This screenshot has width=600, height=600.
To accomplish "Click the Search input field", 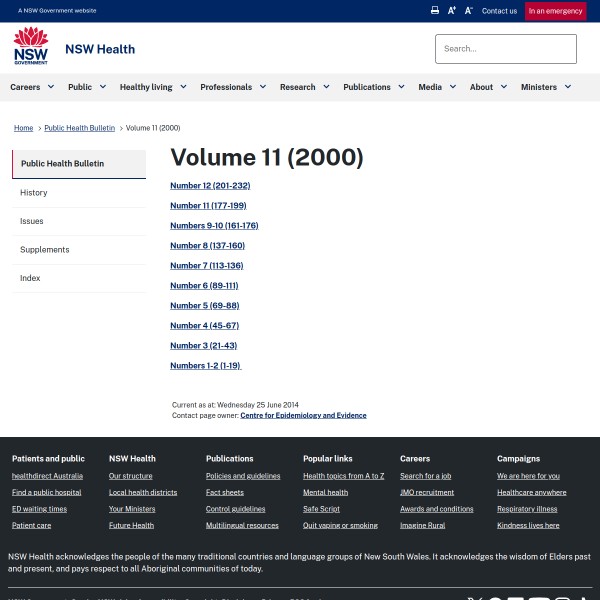I will 505,48.
